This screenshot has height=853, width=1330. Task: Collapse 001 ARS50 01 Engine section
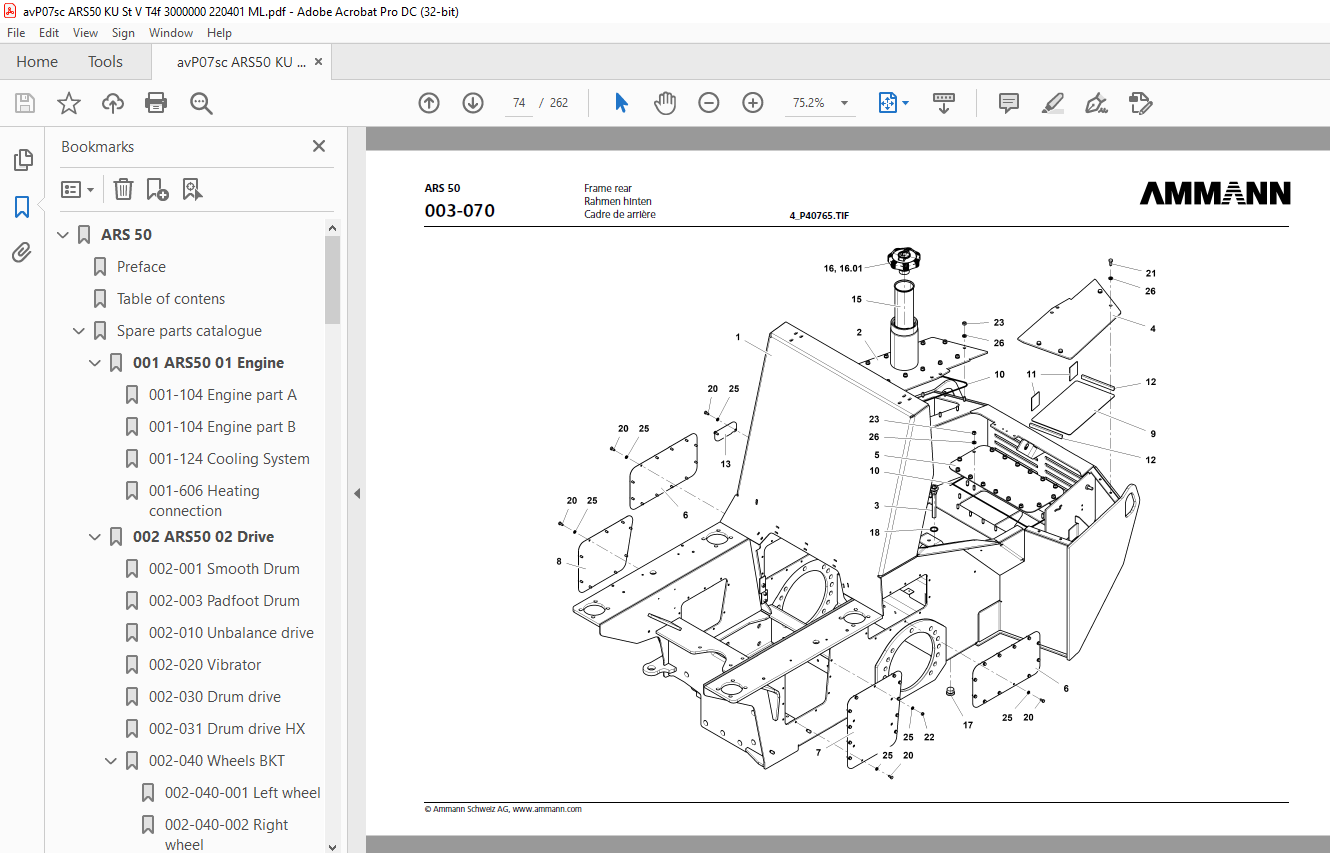click(95, 363)
